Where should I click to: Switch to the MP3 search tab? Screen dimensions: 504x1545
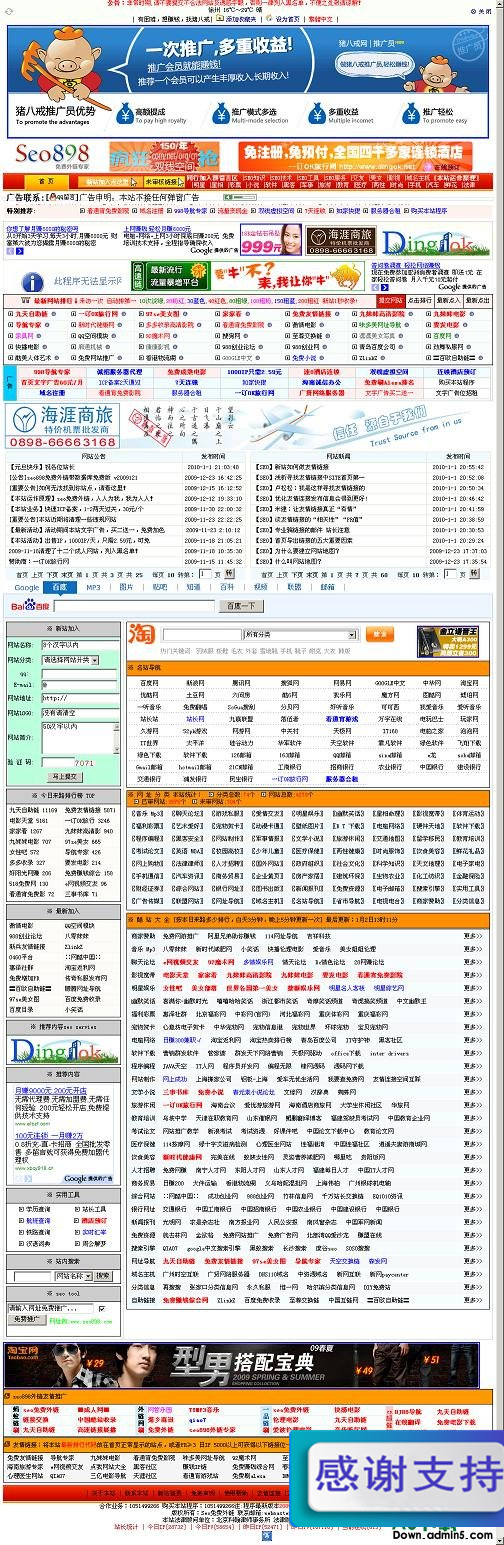point(93,587)
